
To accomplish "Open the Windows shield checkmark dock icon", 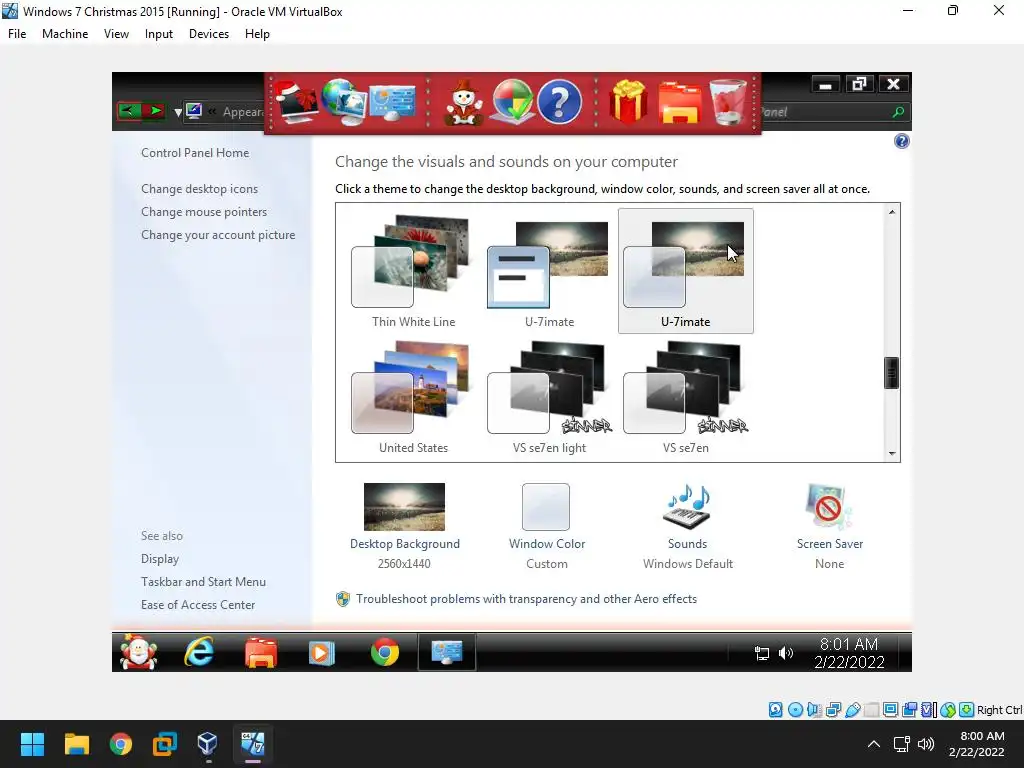I will (x=513, y=102).
